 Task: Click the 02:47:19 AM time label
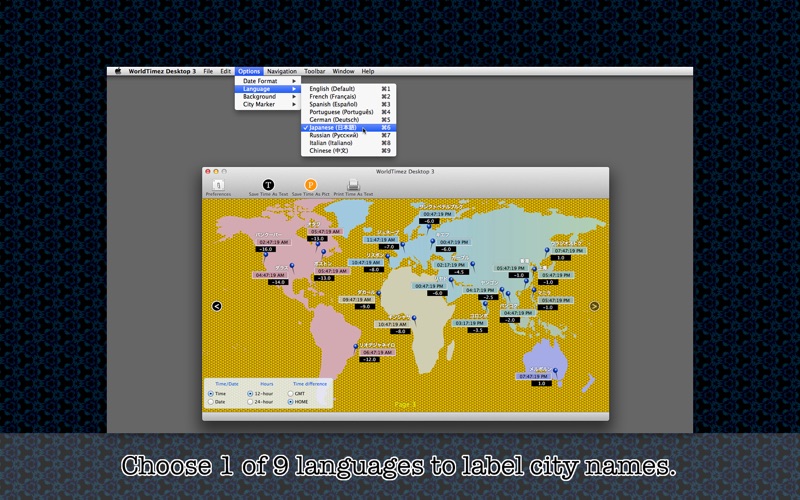274,242
